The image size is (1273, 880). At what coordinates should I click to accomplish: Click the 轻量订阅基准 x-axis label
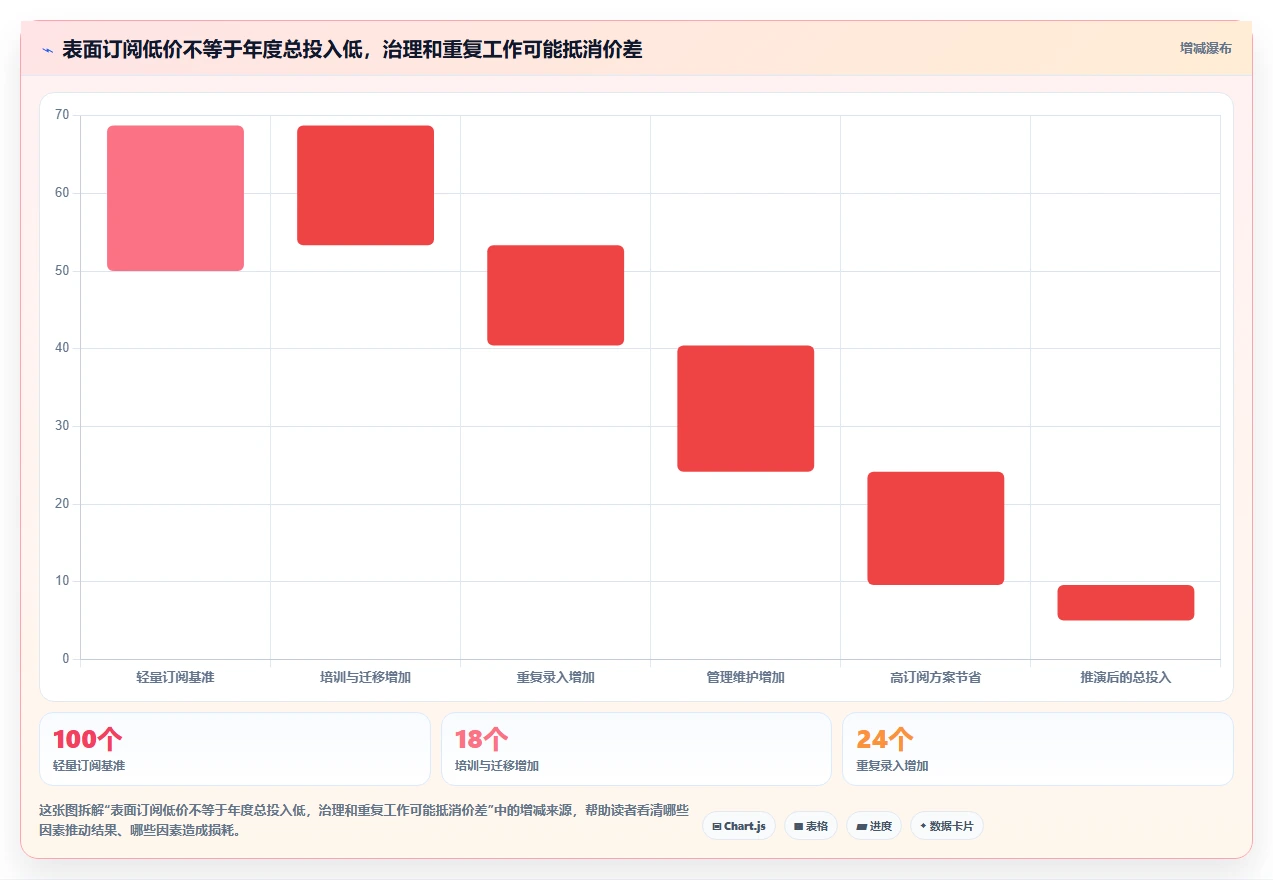[175, 677]
